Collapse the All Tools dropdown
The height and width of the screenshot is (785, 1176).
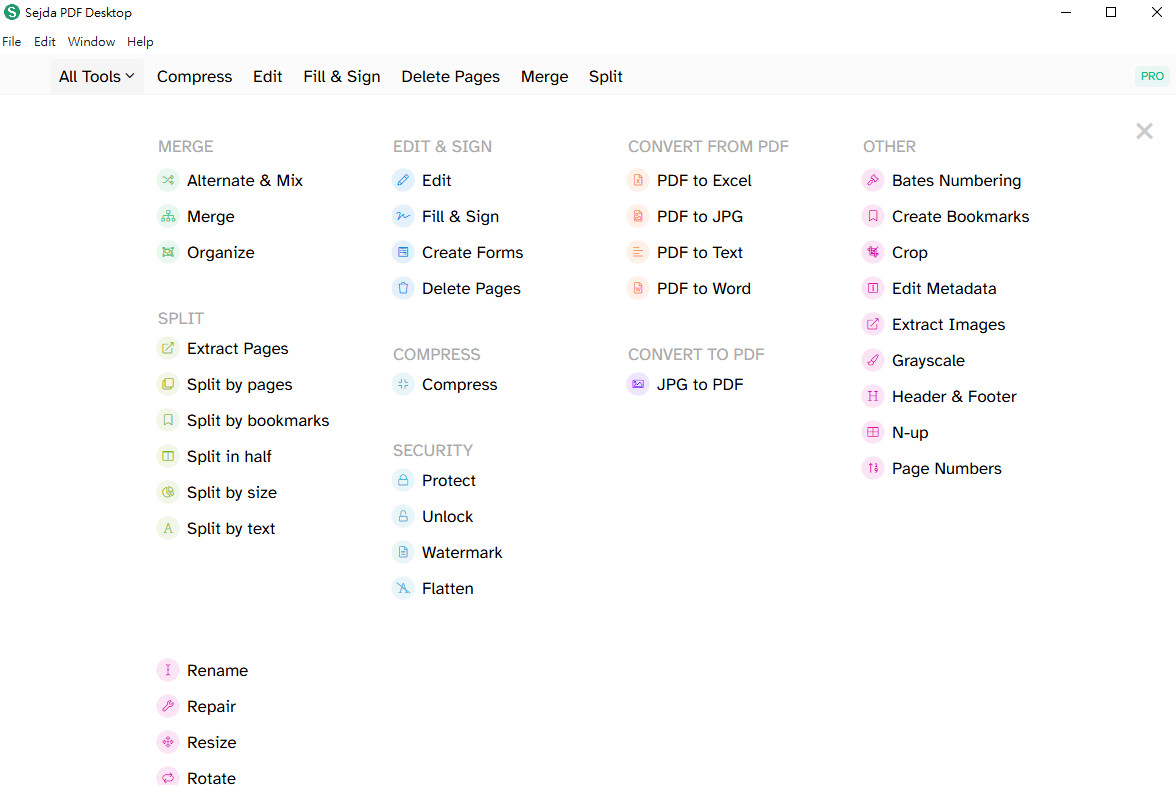[97, 77]
